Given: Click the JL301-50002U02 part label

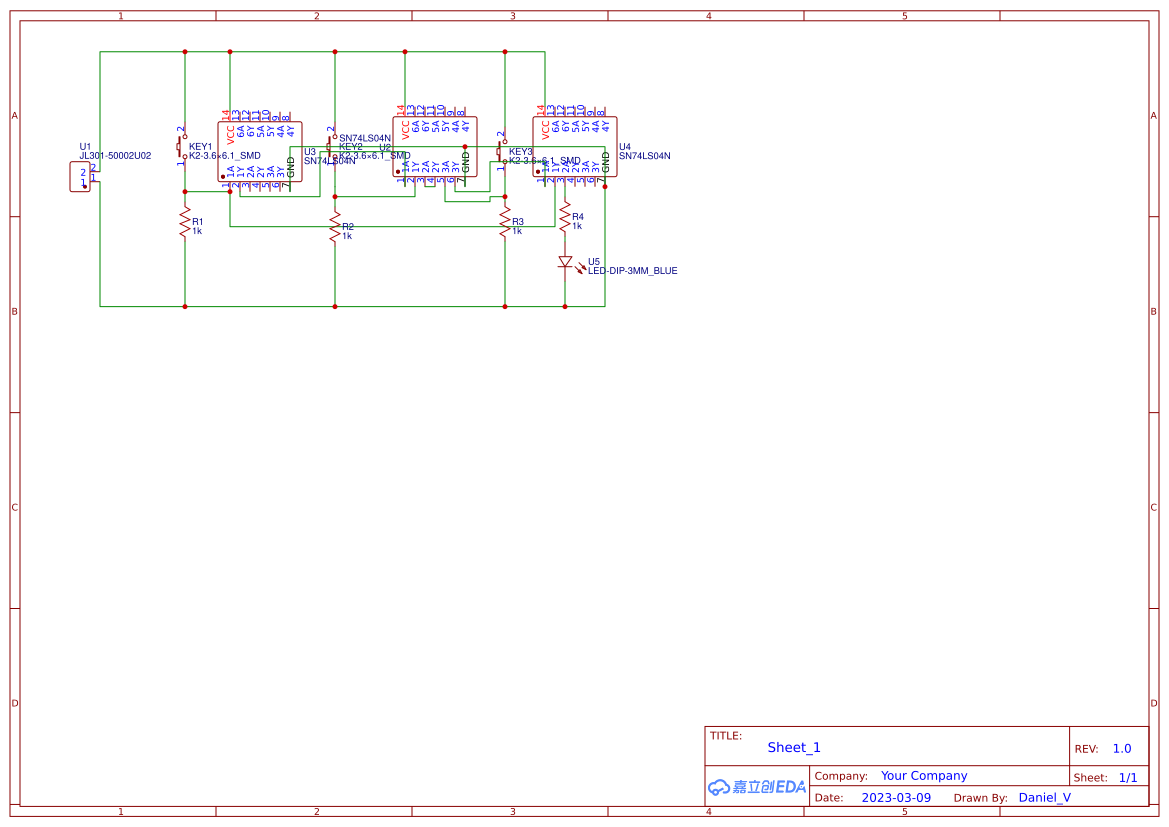Looking at the screenshot, I should (x=116, y=156).
